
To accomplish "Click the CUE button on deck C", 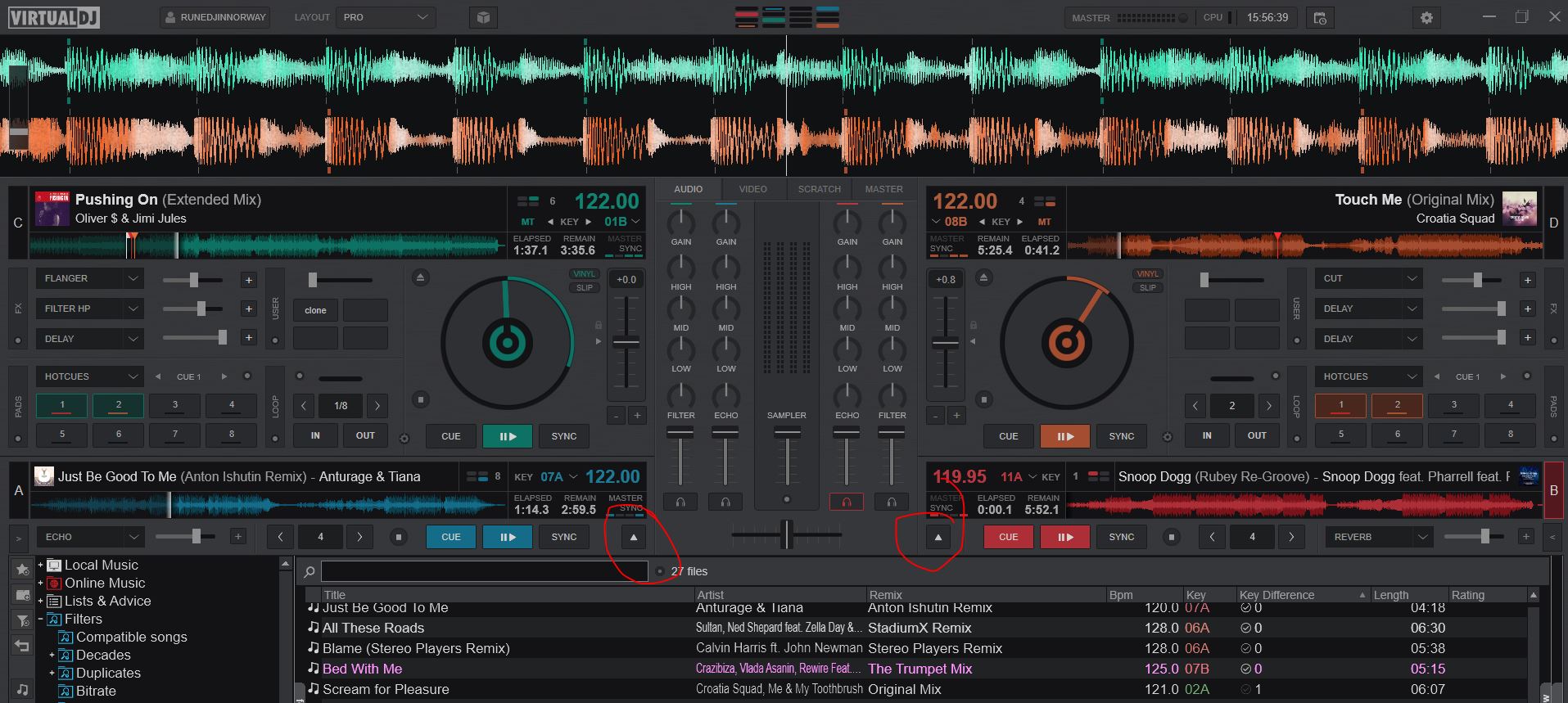I will click(x=451, y=436).
